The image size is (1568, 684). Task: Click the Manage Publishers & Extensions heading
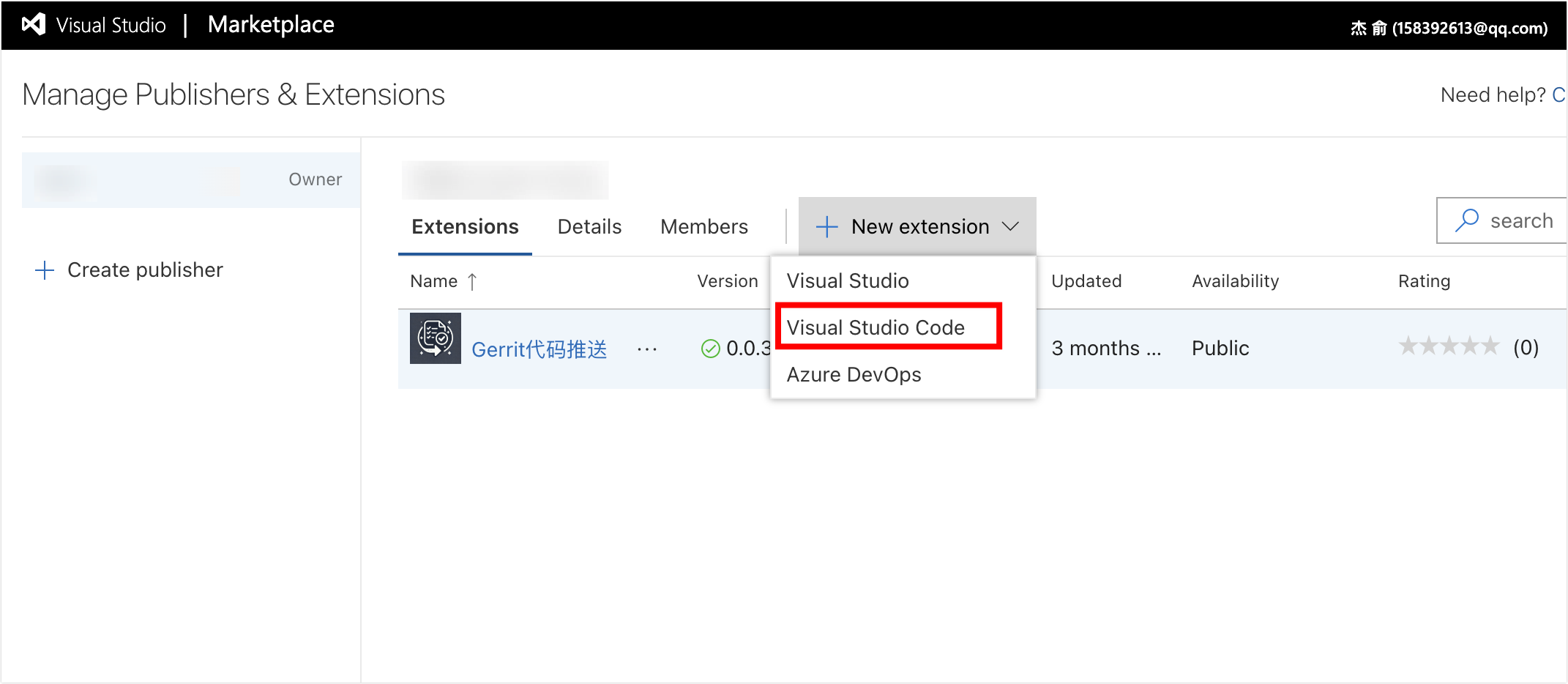click(x=234, y=95)
